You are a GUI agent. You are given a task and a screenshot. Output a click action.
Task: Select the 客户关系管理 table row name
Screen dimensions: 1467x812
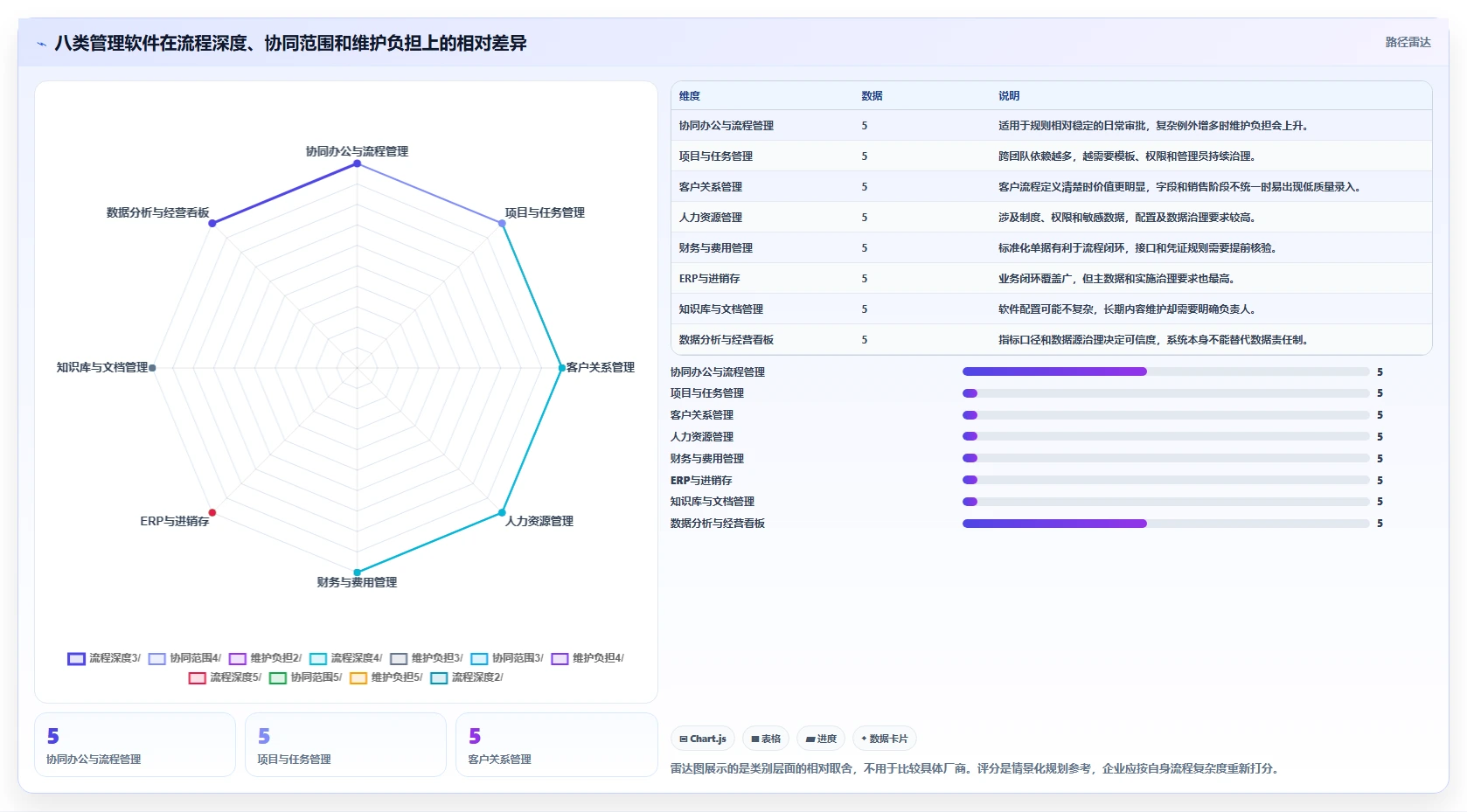click(711, 187)
